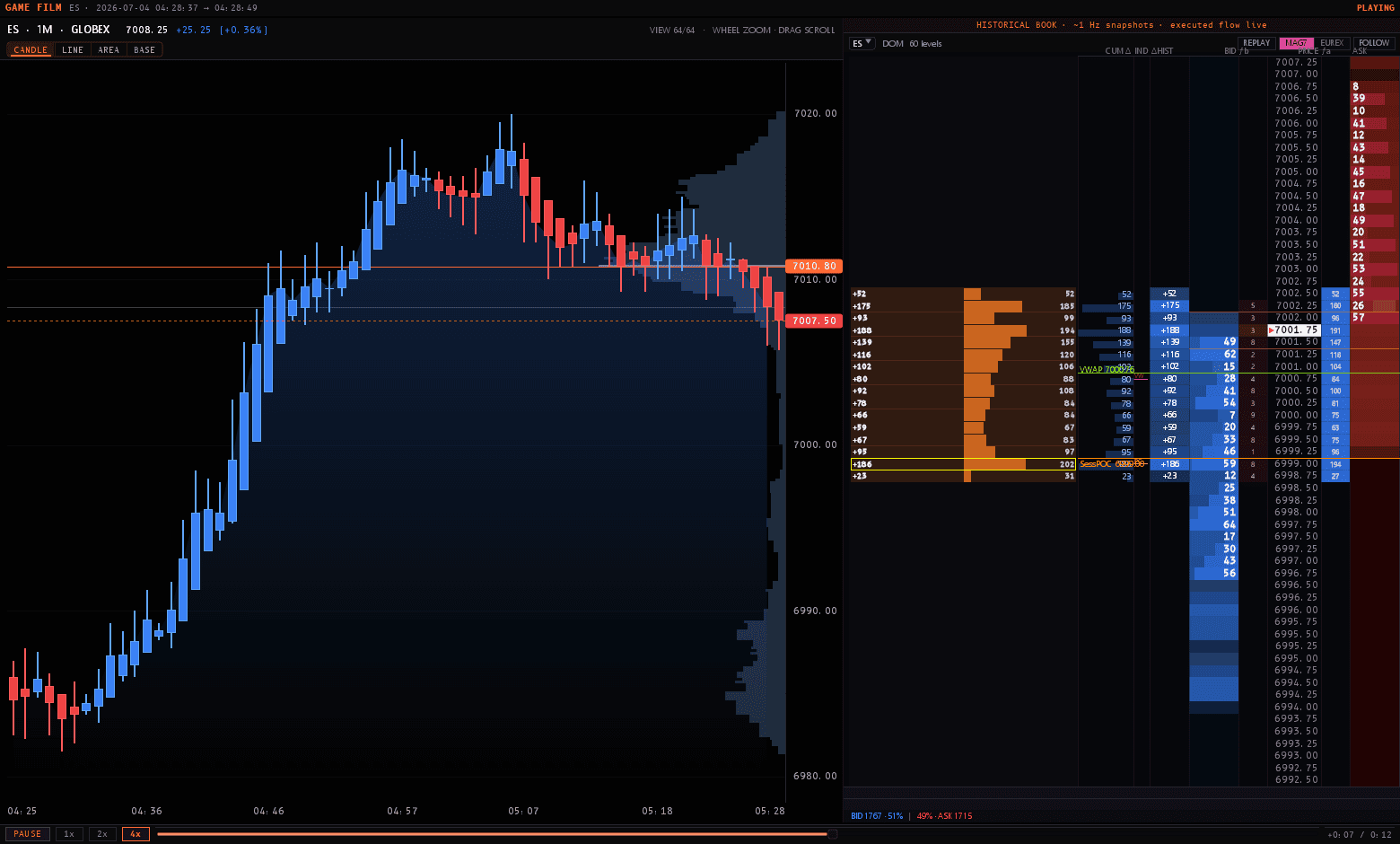1400x844 pixels.
Task: Click the 62 bid size at 7001.25
Action: point(1229,355)
